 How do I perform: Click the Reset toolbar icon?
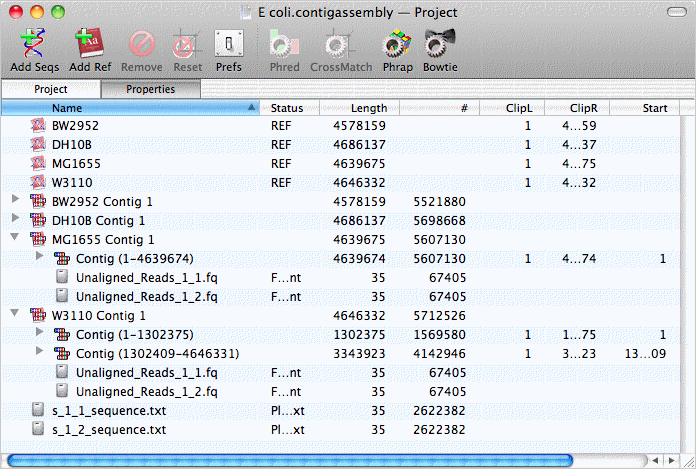click(186, 44)
